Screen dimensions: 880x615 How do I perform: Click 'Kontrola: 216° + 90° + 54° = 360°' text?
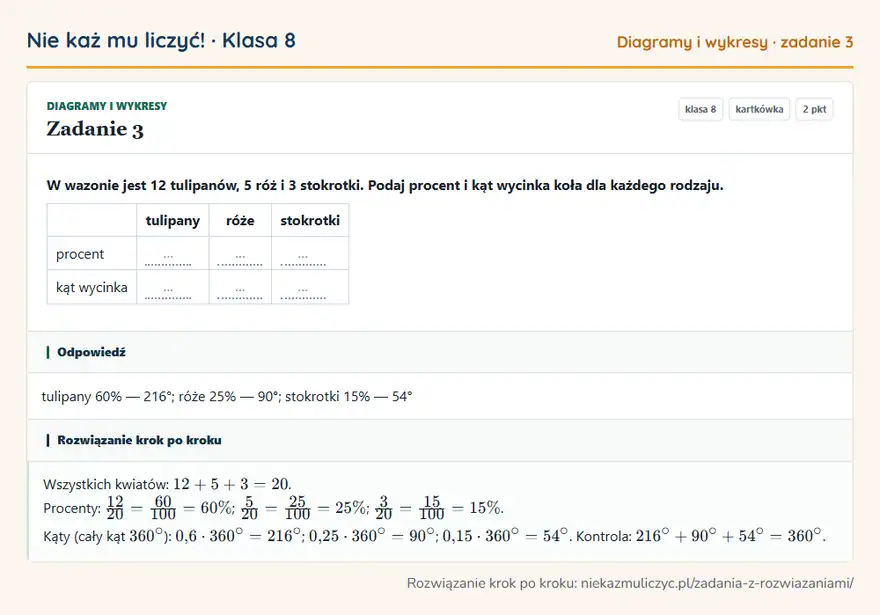point(701,536)
